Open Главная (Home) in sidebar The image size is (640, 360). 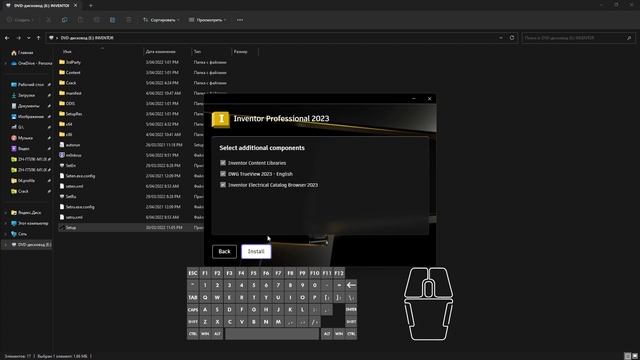(25, 53)
